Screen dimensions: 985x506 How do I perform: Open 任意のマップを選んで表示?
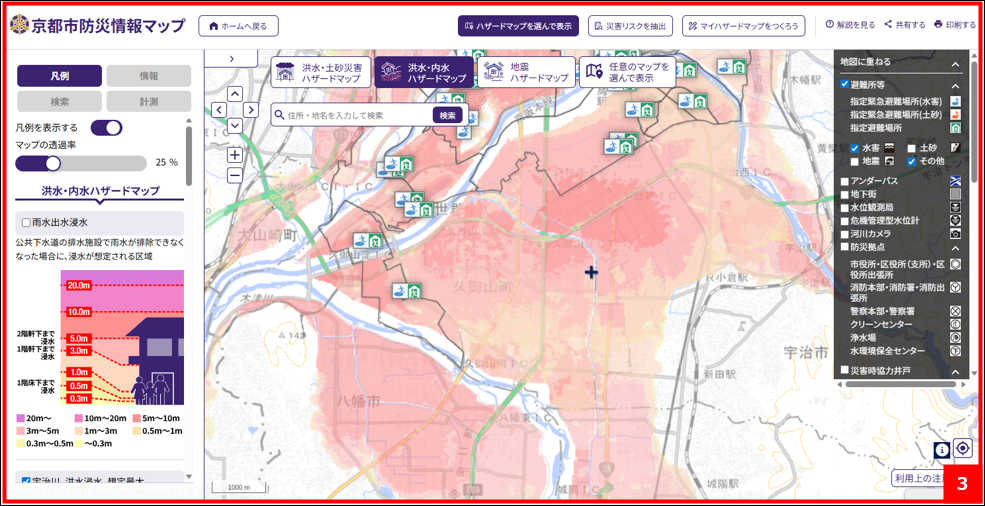[628, 72]
